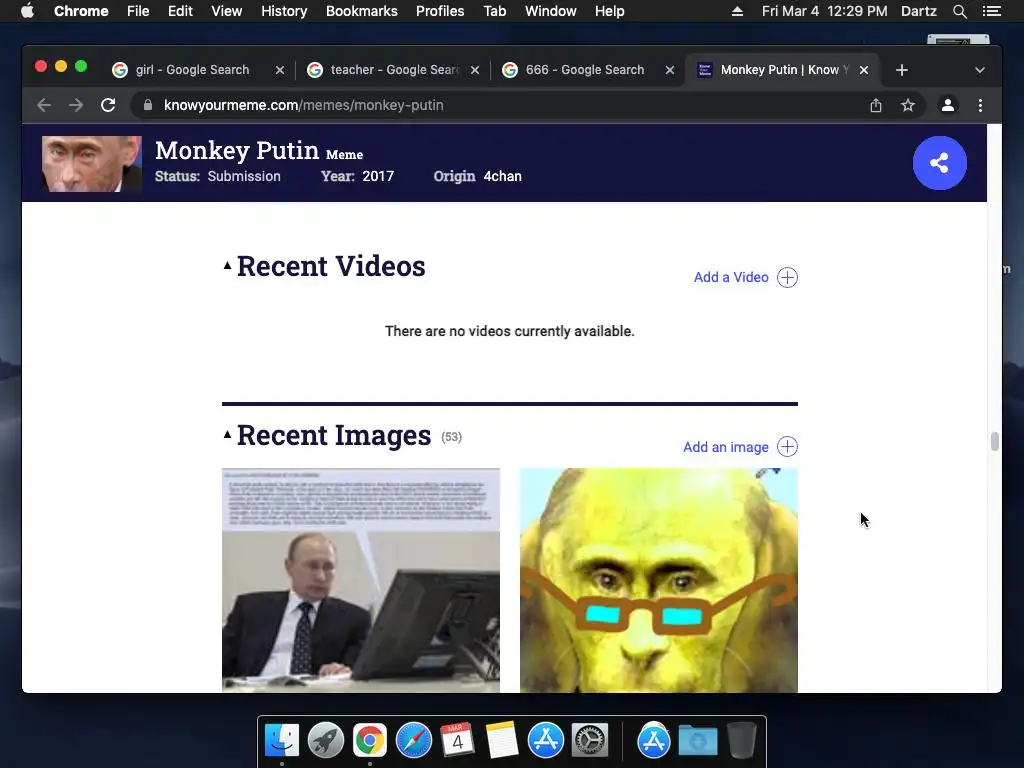Close the Monkey Putin tab

(x=863, y=70)
